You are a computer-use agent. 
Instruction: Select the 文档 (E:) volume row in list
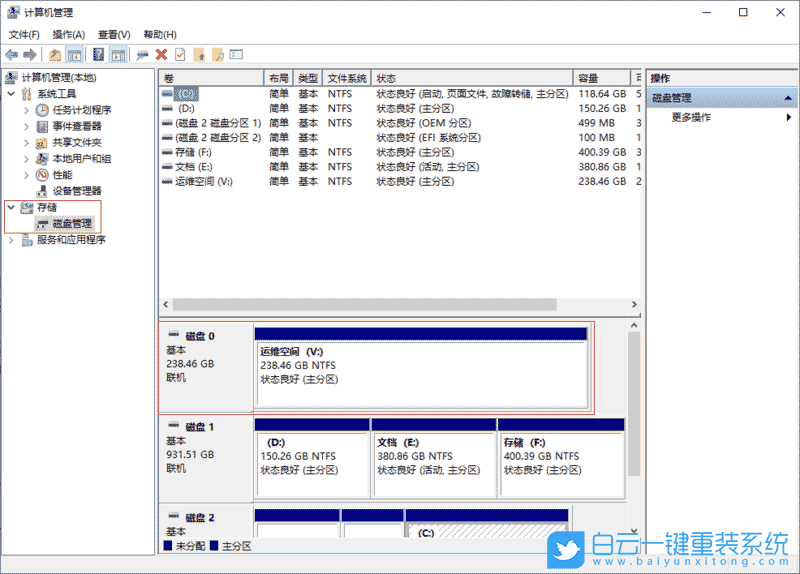[x=193, y=167]
